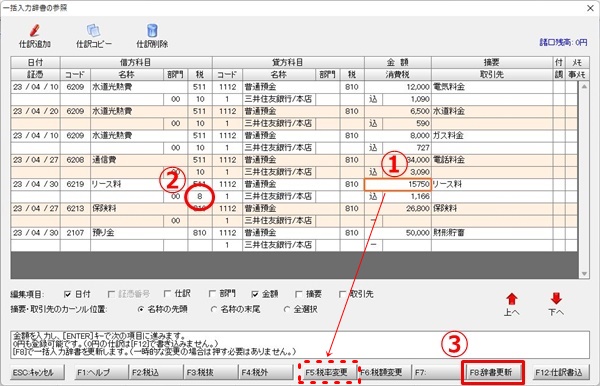The width and height of the screenshot is (600, 386).
Task: Move row down with 下へ arrow
Action: 556,299
